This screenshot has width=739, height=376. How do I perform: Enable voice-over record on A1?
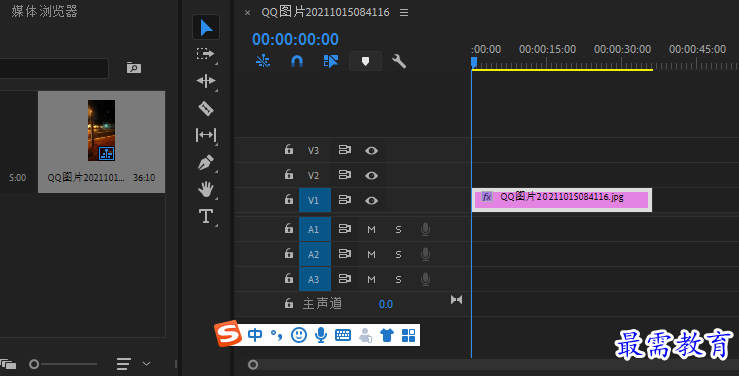(x=425, y=229)
